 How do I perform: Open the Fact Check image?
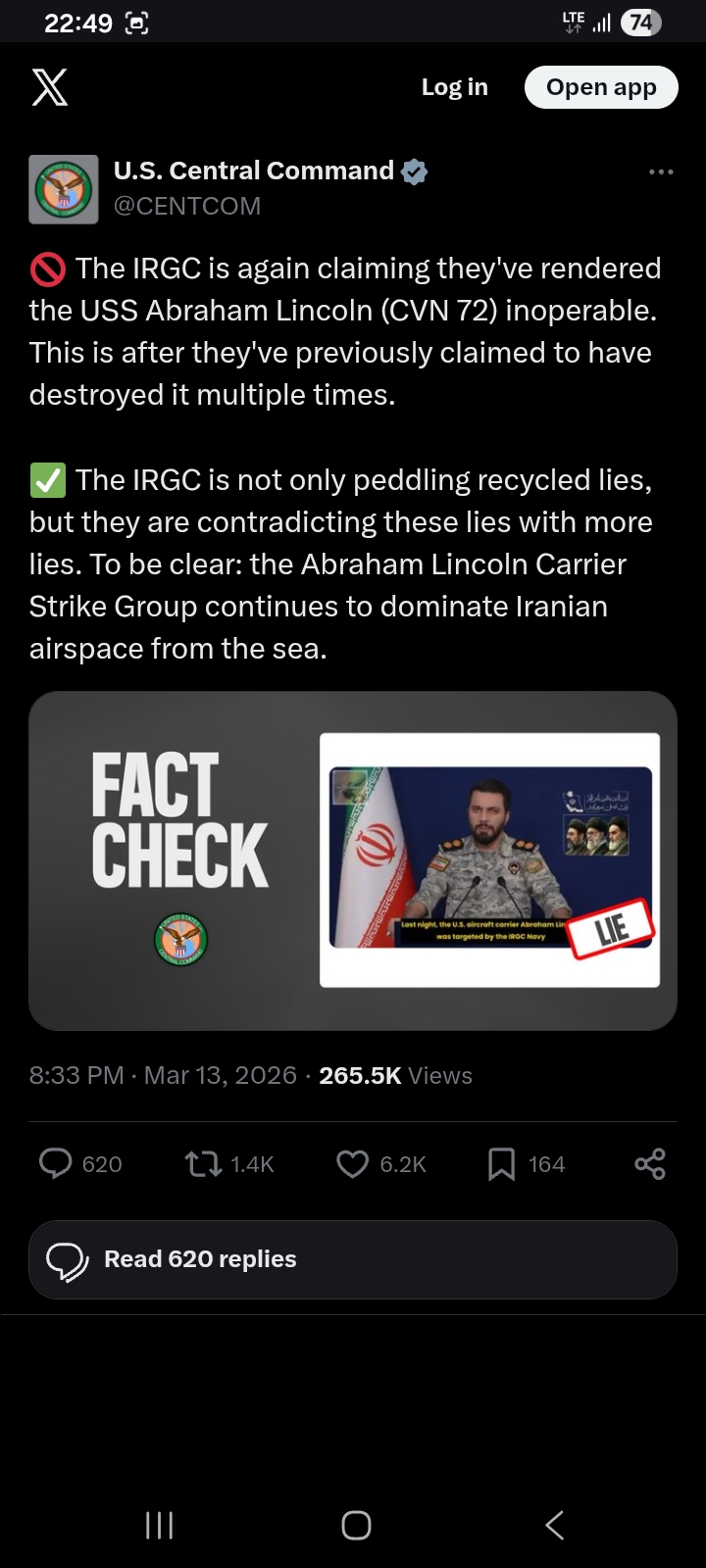click(353, 860)
